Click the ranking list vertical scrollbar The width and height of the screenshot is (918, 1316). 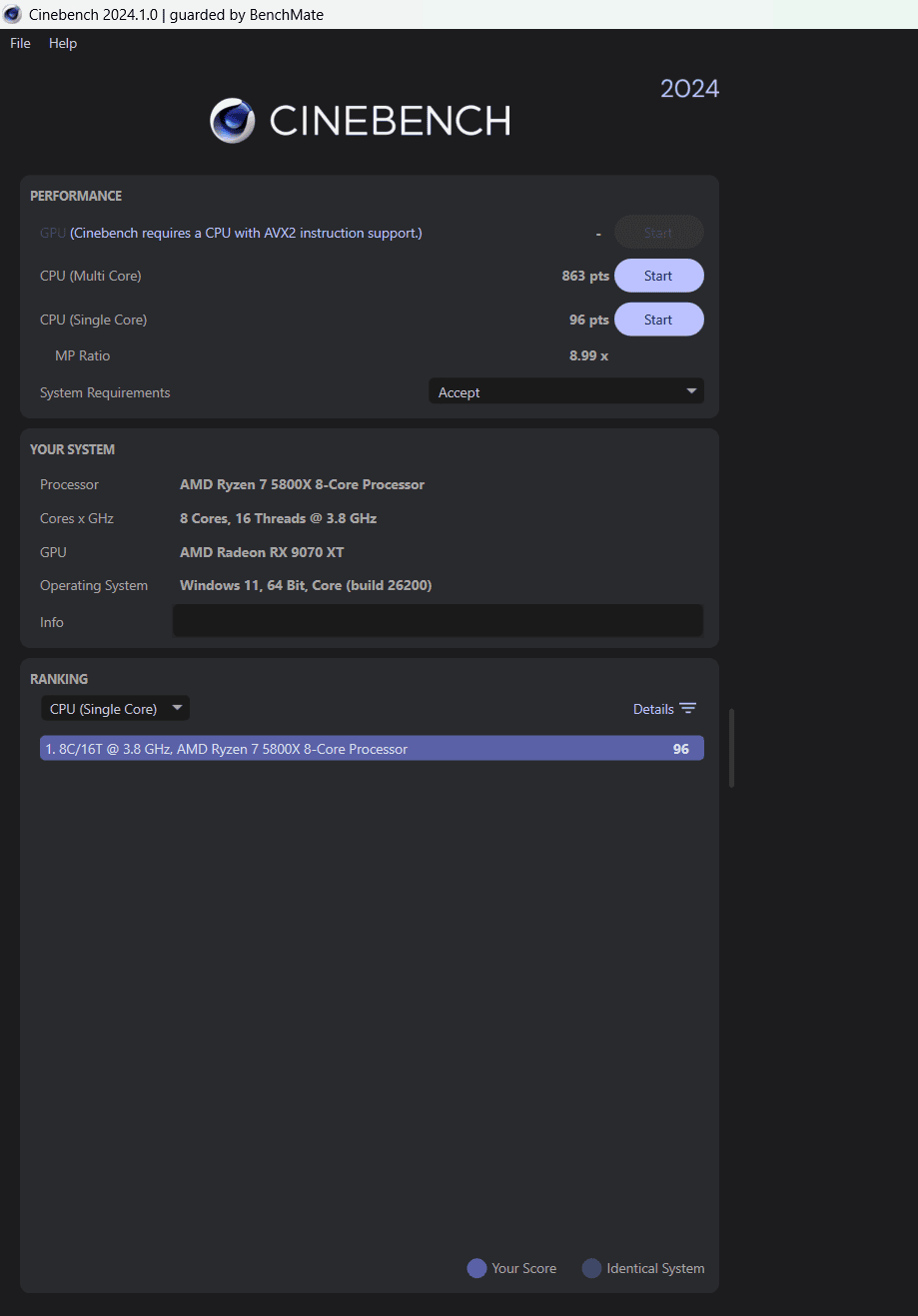coord(732,748)
